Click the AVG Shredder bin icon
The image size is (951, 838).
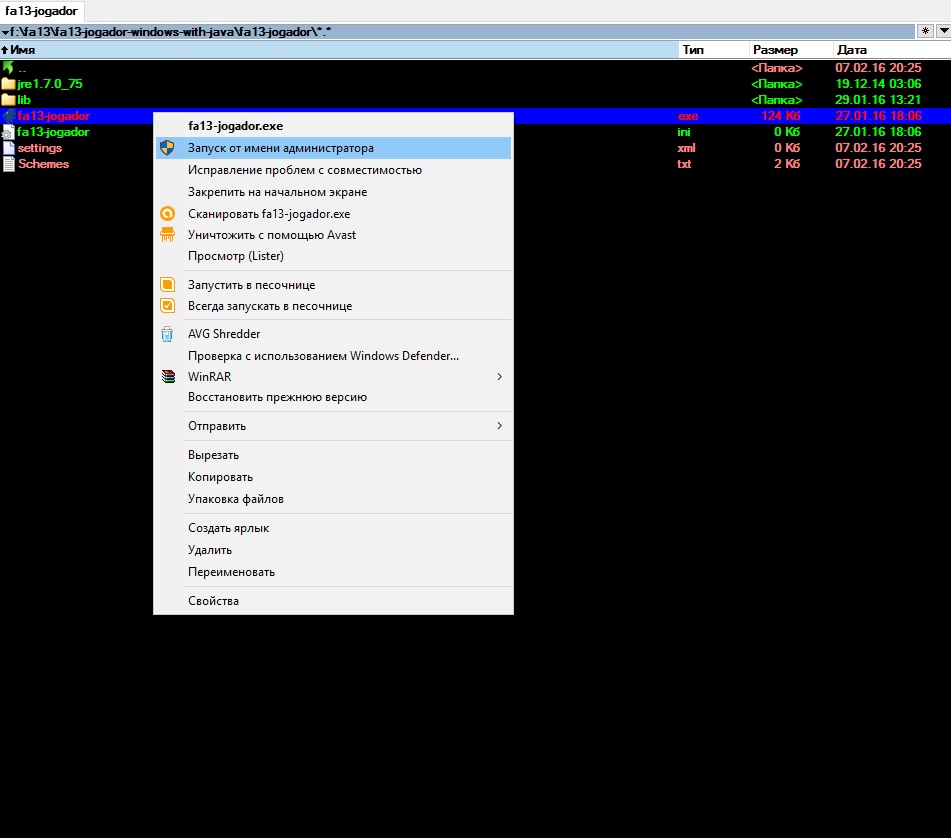click(x=167, y=334)
